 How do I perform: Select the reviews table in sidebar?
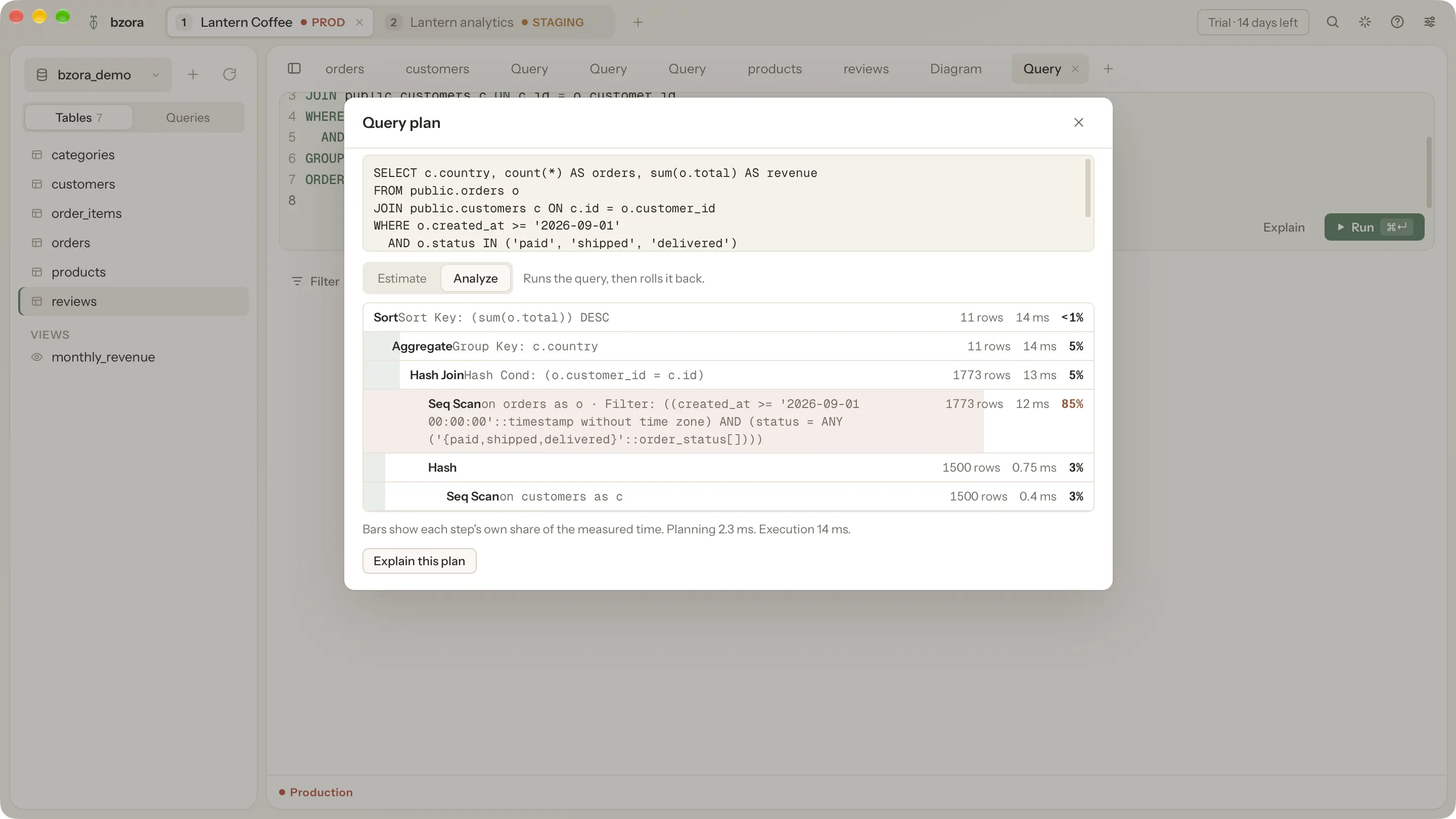pos(134,301)
